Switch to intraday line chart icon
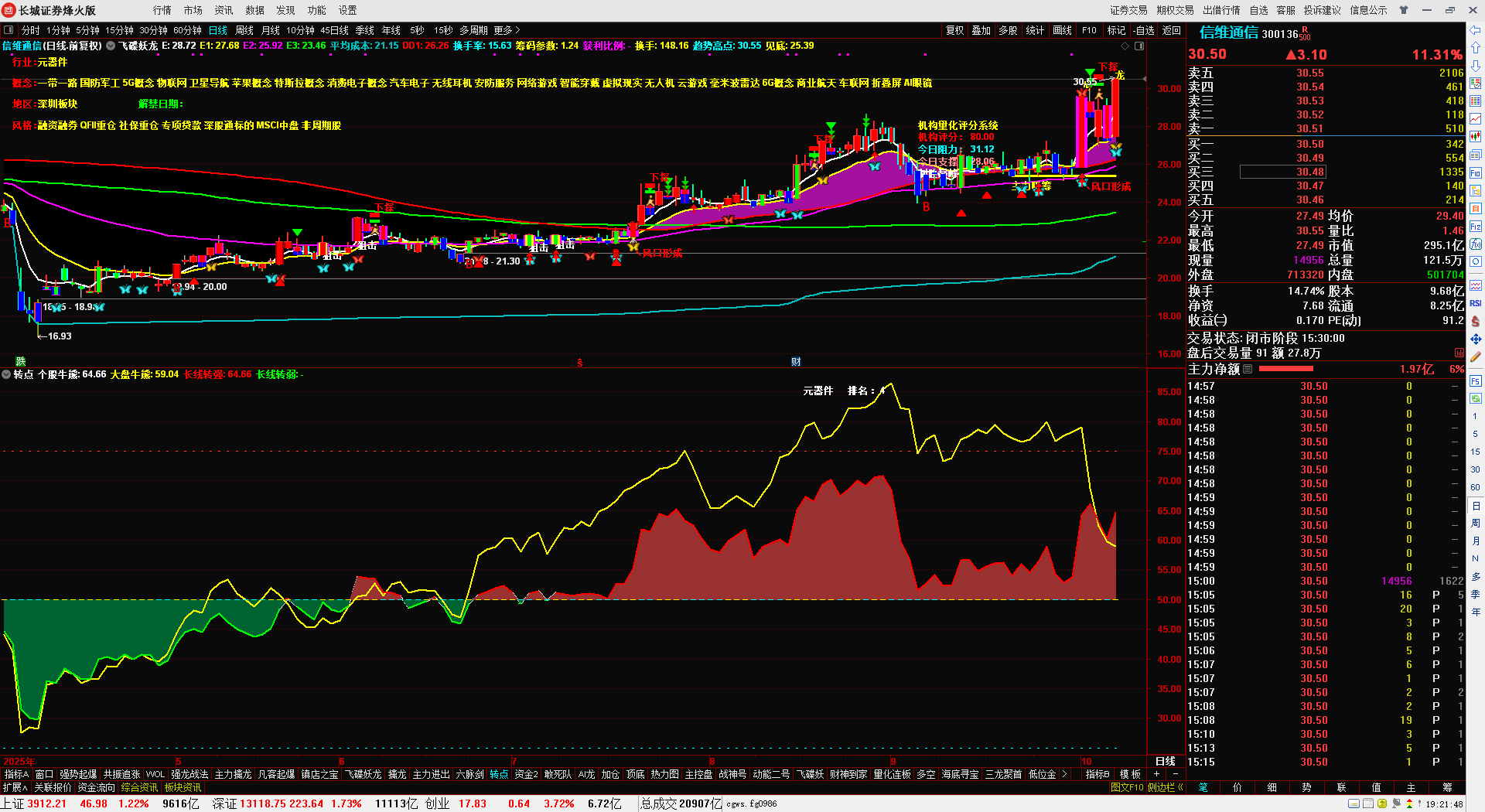This screenshot has width=1485, height=812. point(1476,118)
